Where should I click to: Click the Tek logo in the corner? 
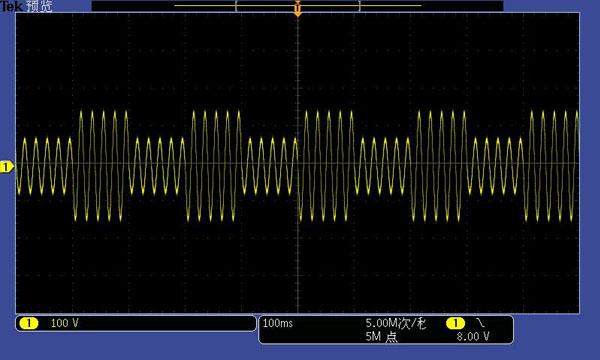pos(11,5)
